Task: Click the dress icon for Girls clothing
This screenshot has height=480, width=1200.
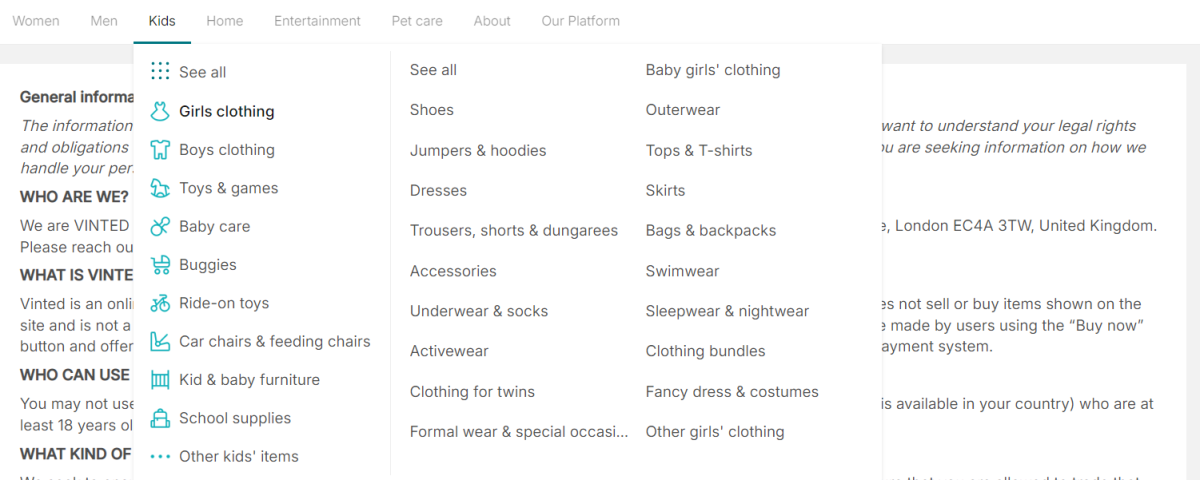Action: click(160, 111)
